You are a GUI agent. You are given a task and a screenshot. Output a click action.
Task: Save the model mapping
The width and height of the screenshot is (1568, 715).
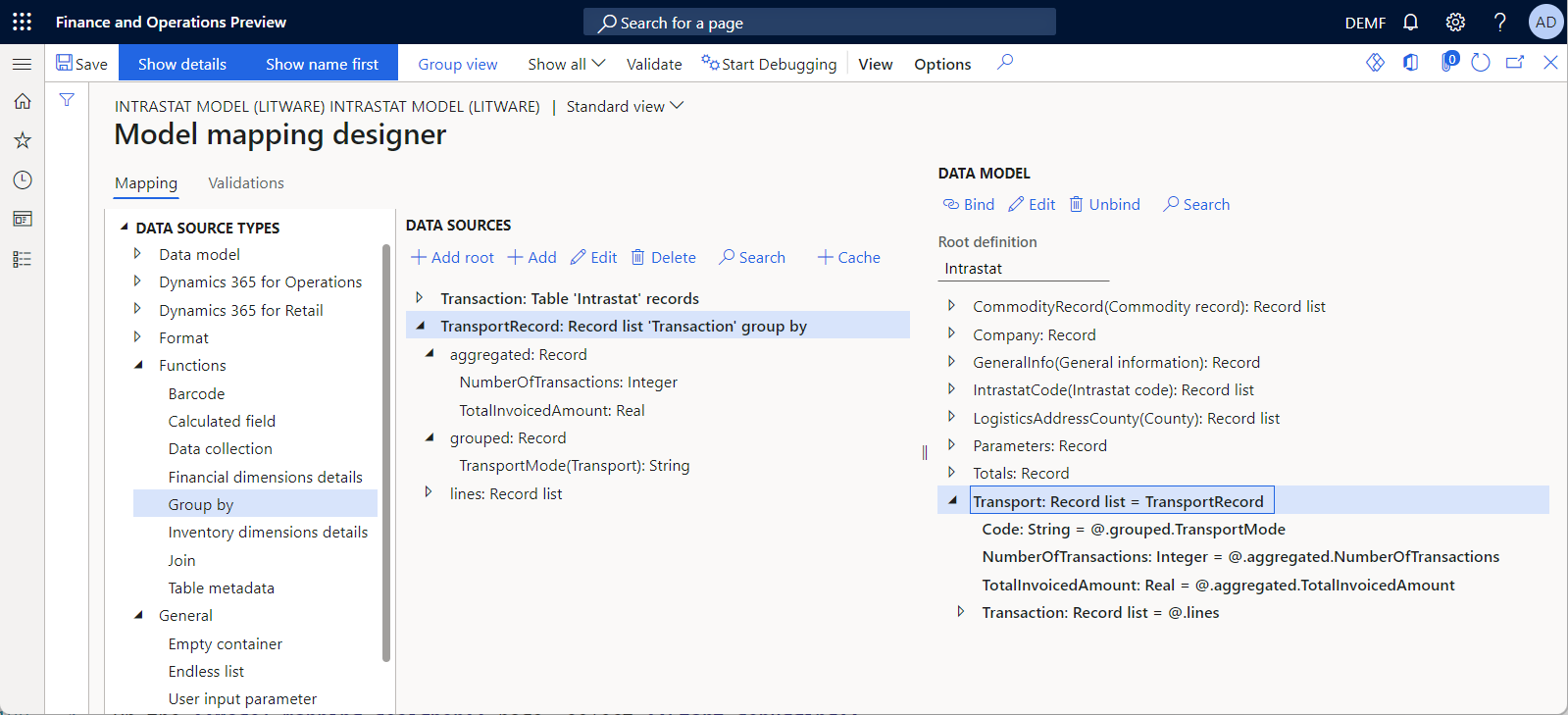(81, 64)
